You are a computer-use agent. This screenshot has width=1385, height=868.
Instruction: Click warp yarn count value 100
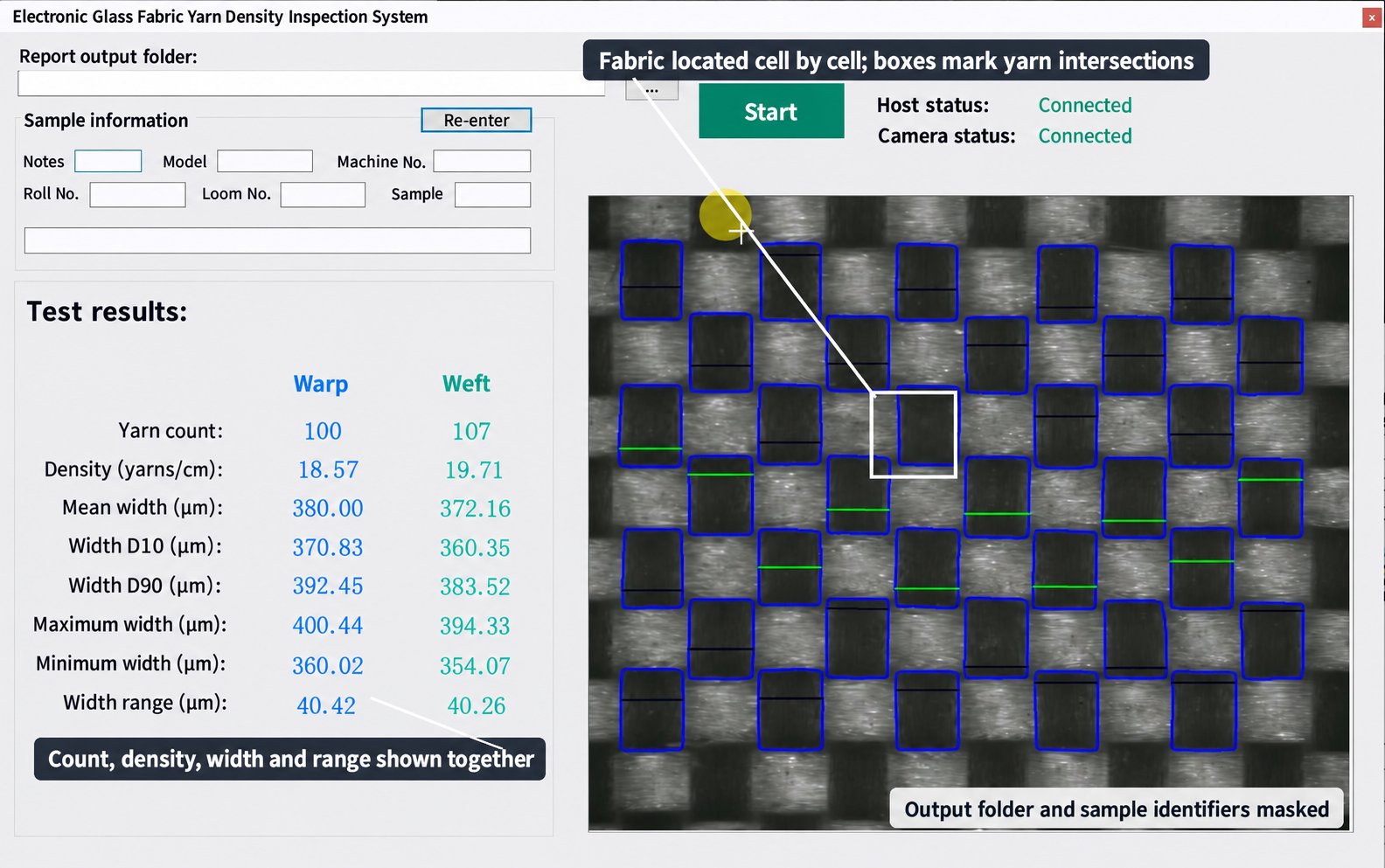(x=323, y=431)
